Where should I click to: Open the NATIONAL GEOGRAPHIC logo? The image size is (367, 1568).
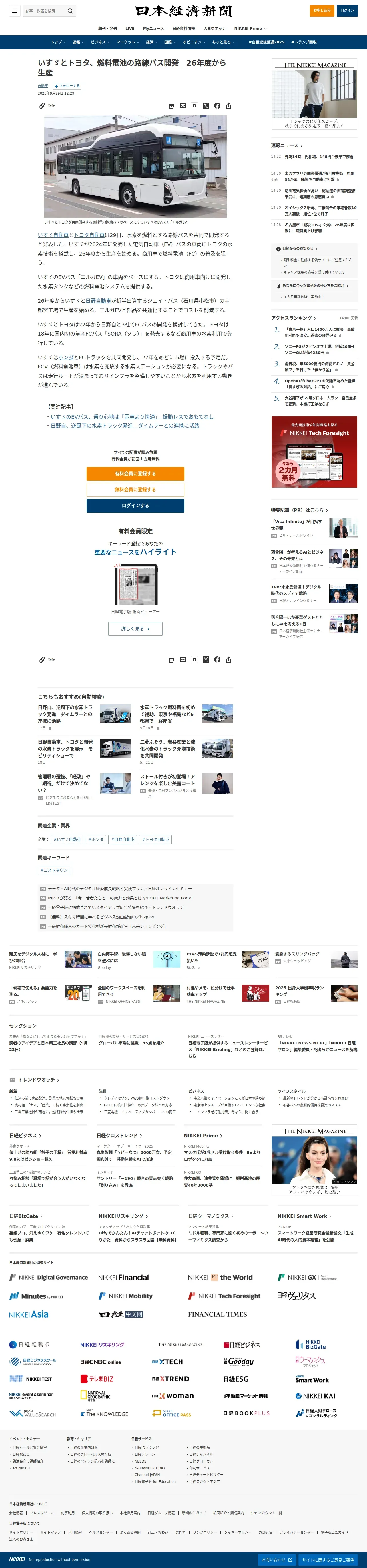click(x=96, y=1396)
